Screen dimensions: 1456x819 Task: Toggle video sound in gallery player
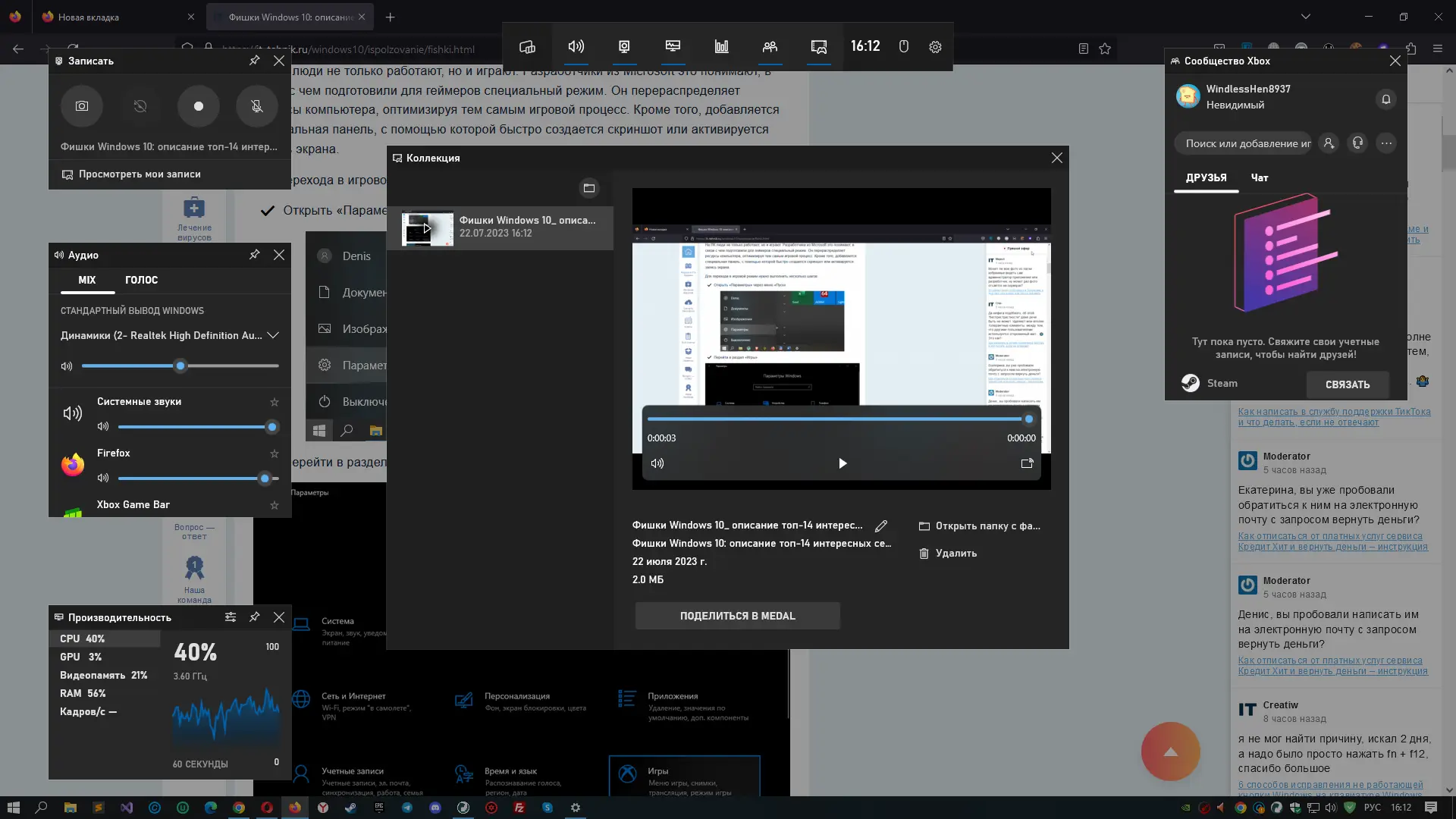(657, 463)
